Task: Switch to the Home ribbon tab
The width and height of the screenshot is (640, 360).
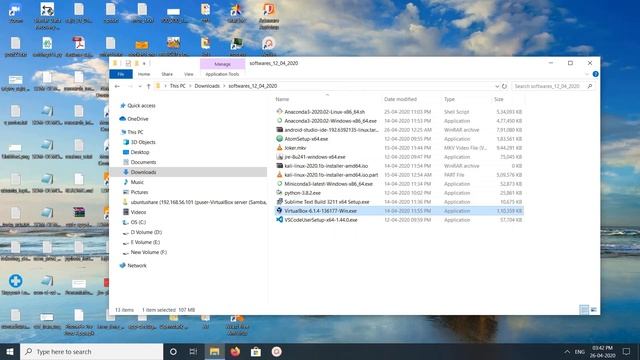Action: coord(144,74)
